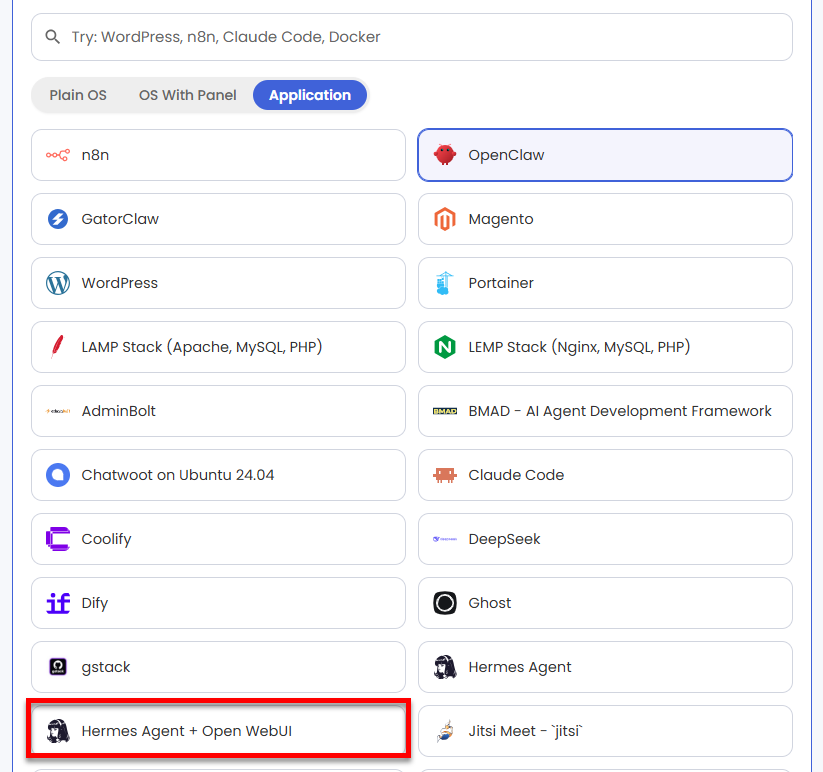Click the search magnifier icon
823x772 pixels.
(x=52, y=37)
